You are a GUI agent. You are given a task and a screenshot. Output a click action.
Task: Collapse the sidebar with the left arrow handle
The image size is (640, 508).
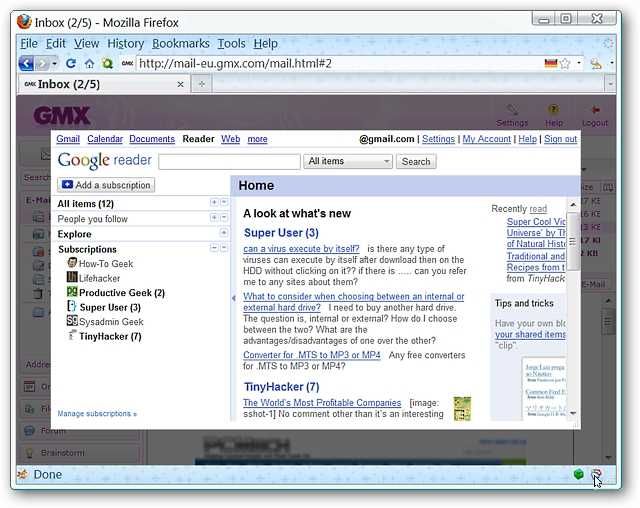pos(233,298)
